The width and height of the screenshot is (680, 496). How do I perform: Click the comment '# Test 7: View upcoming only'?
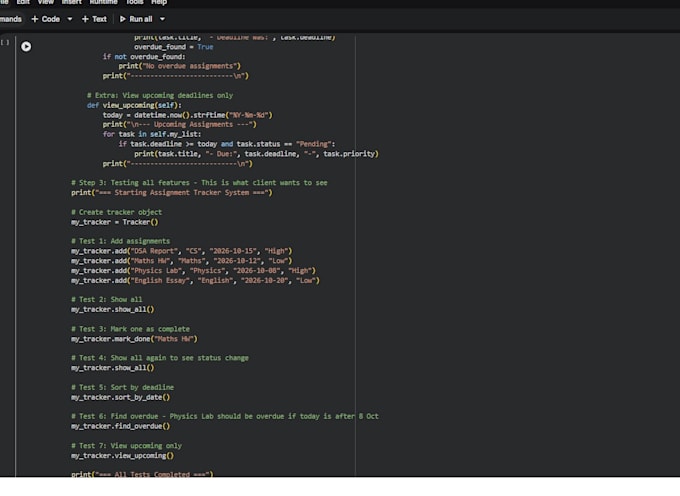(x=126, y=446)
